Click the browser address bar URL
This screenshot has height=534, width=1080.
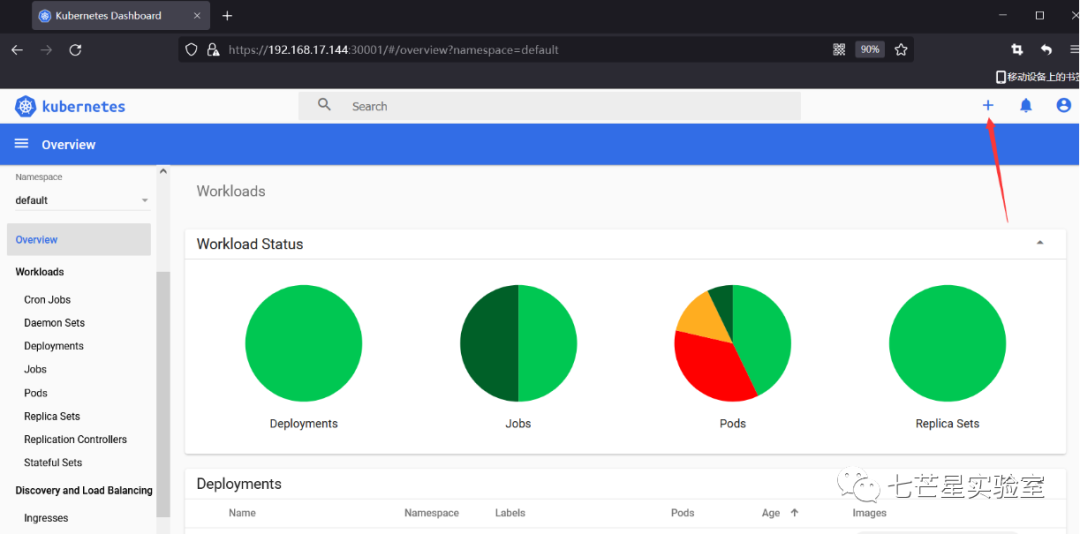pos(393,50)
